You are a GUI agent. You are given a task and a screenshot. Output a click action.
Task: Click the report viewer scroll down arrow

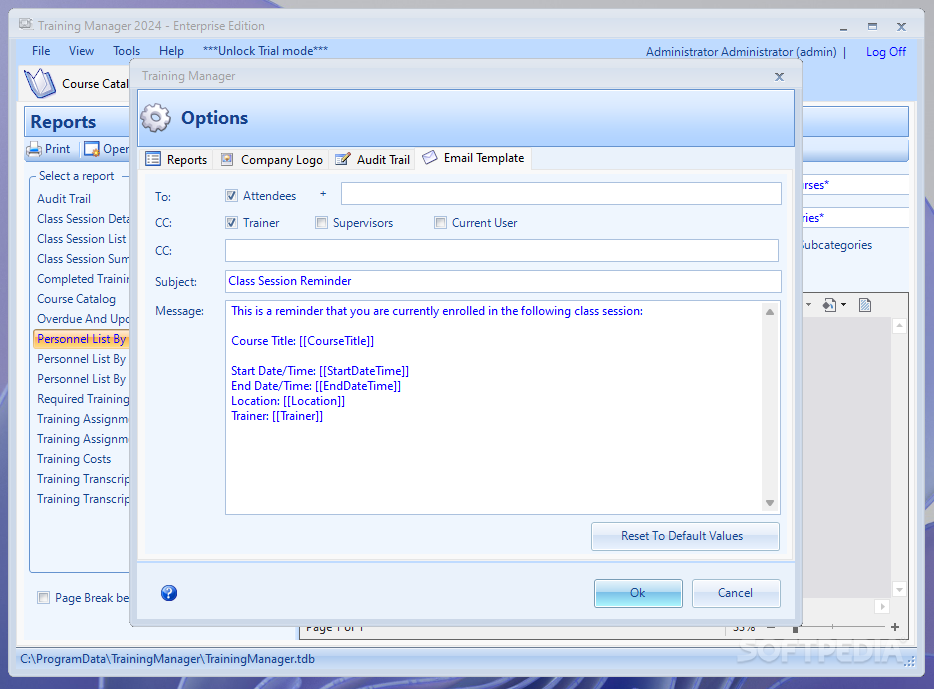pos(899,590)
